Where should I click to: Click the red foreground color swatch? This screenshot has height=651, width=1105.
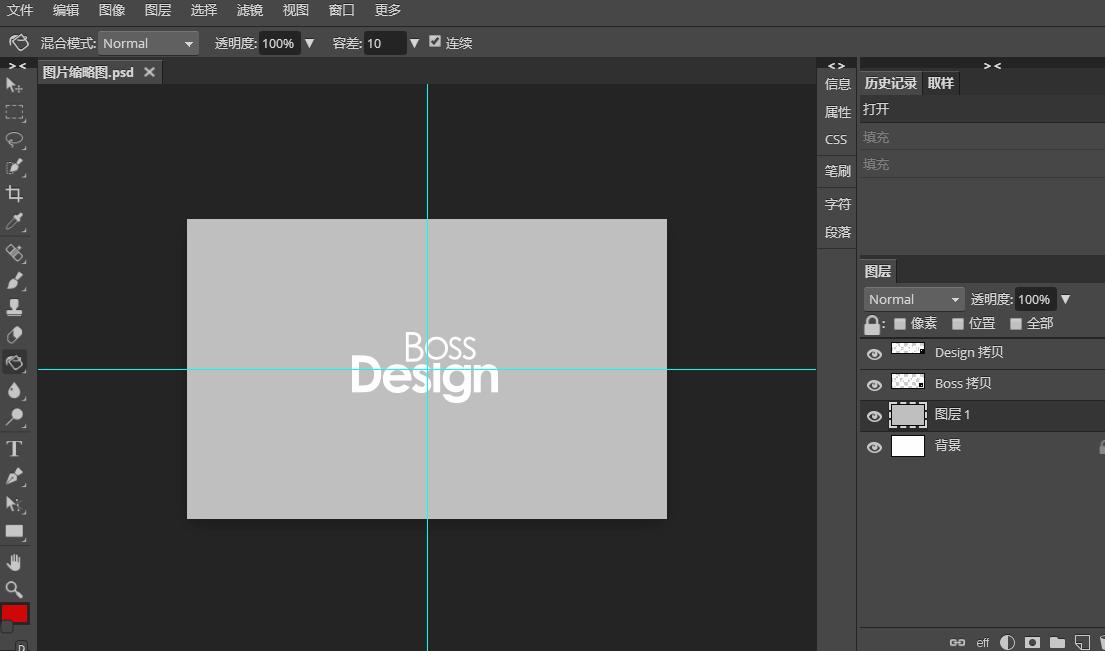(15, 613)
